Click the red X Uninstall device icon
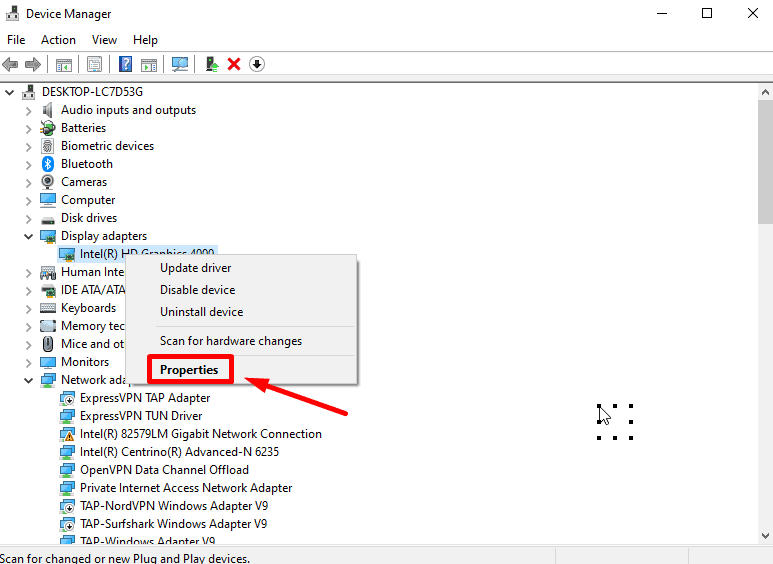773x564 pixels. click(x=234, y=64)
